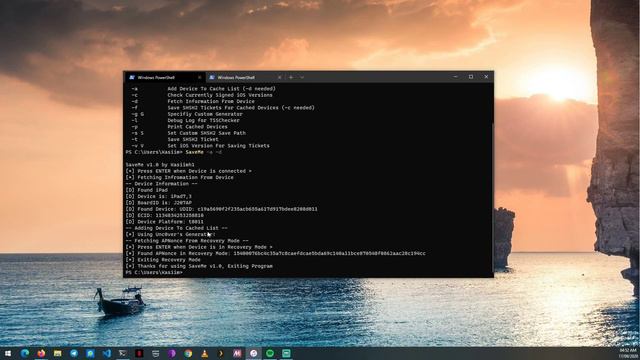
Task: Click 'Debug Log For TSSChecker' text
Action: [x=203, y=120]
